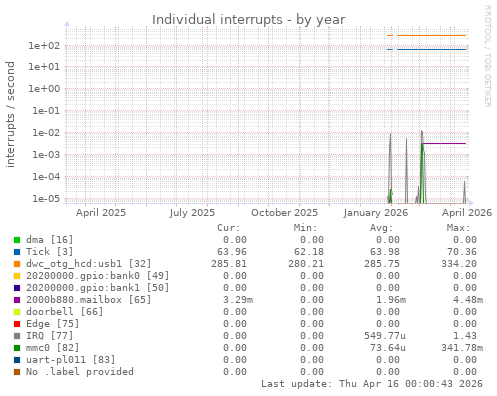The height and width of the screenshot is (396, 497).
Task: Select the 'doorbell [66]' legend label
Action: tap(64, 312)
